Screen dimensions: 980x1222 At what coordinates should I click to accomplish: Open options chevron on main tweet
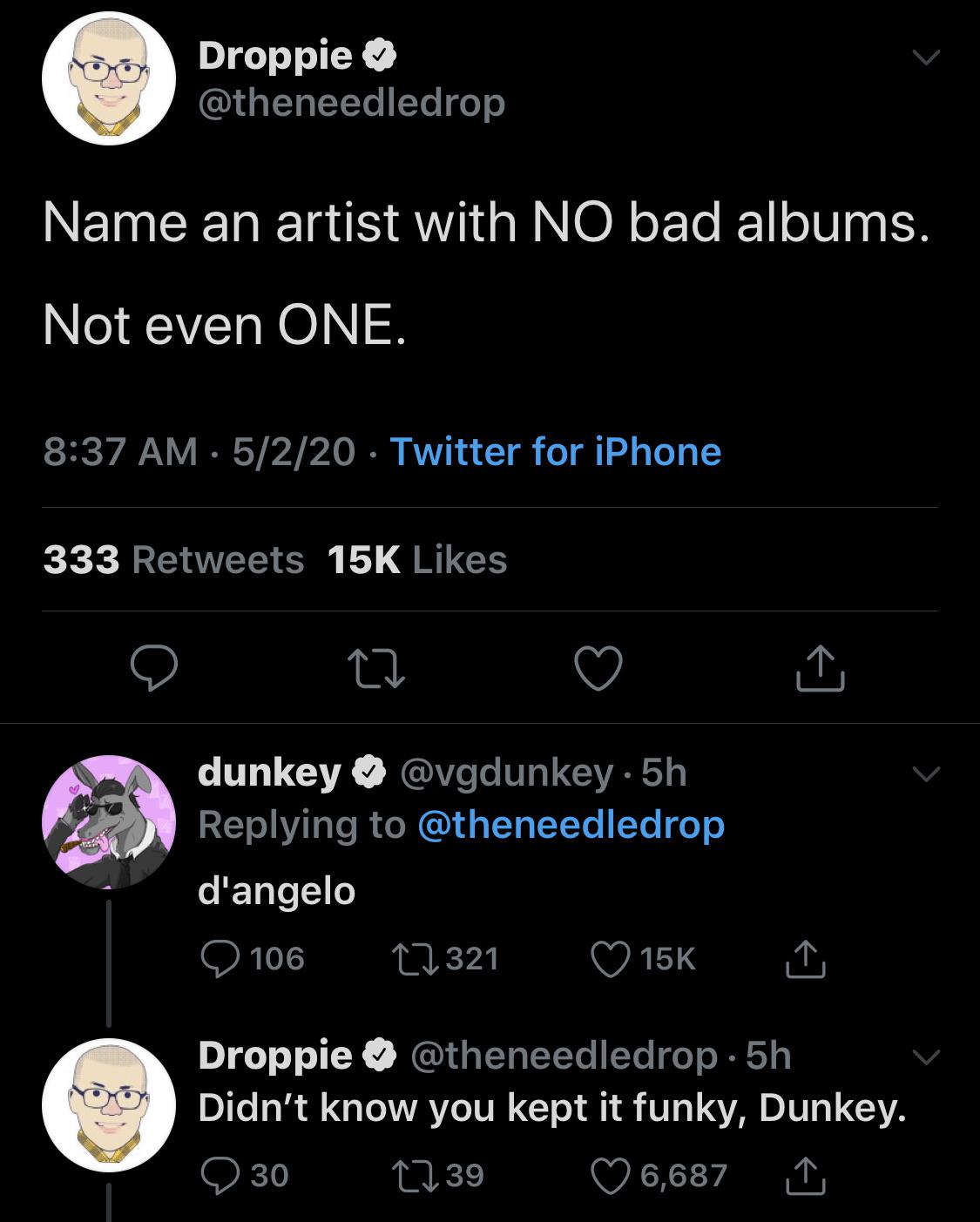[x=925, y=57]
